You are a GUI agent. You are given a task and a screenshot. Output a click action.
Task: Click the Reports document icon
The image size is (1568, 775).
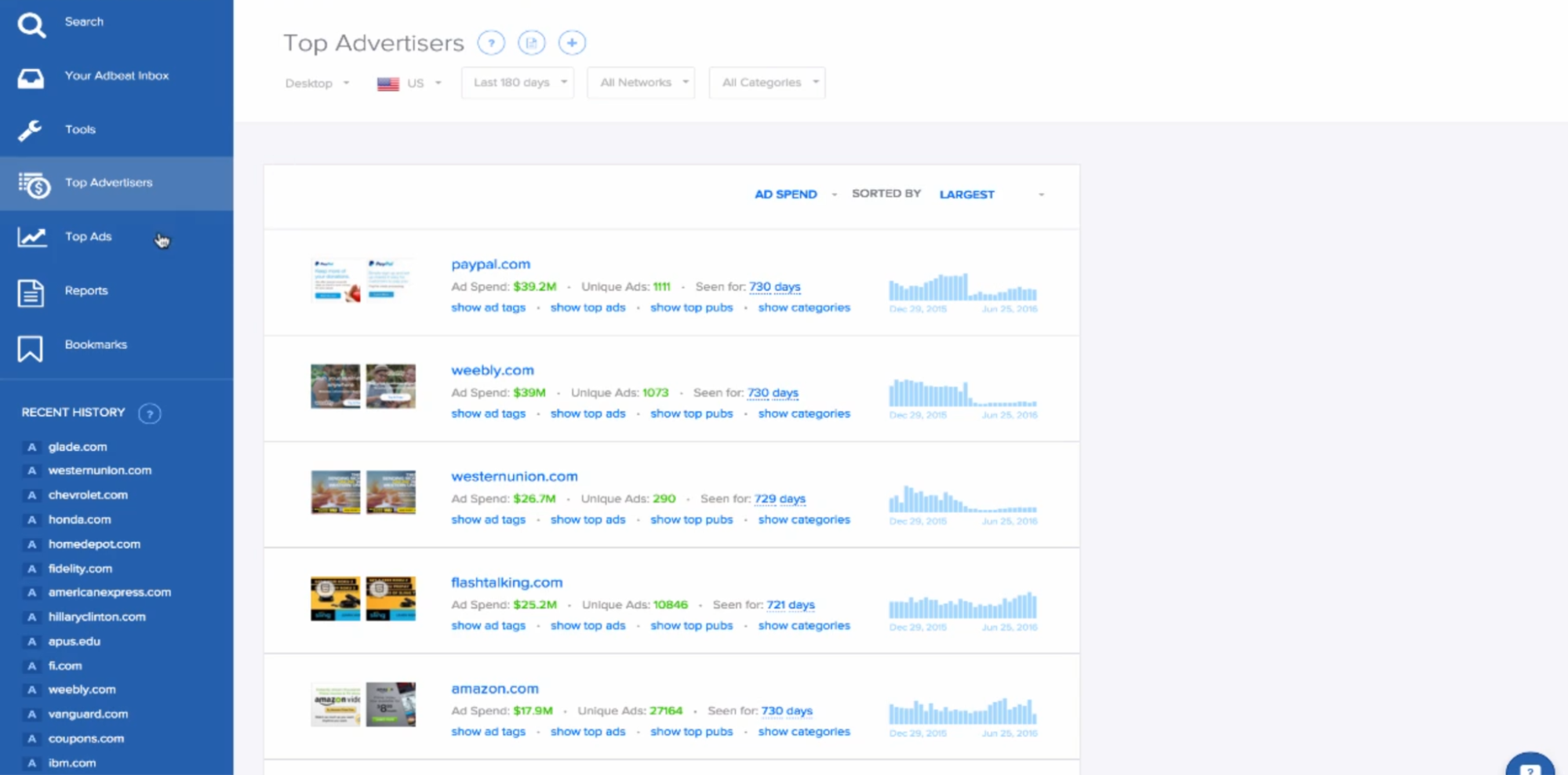tap(31, 293)
